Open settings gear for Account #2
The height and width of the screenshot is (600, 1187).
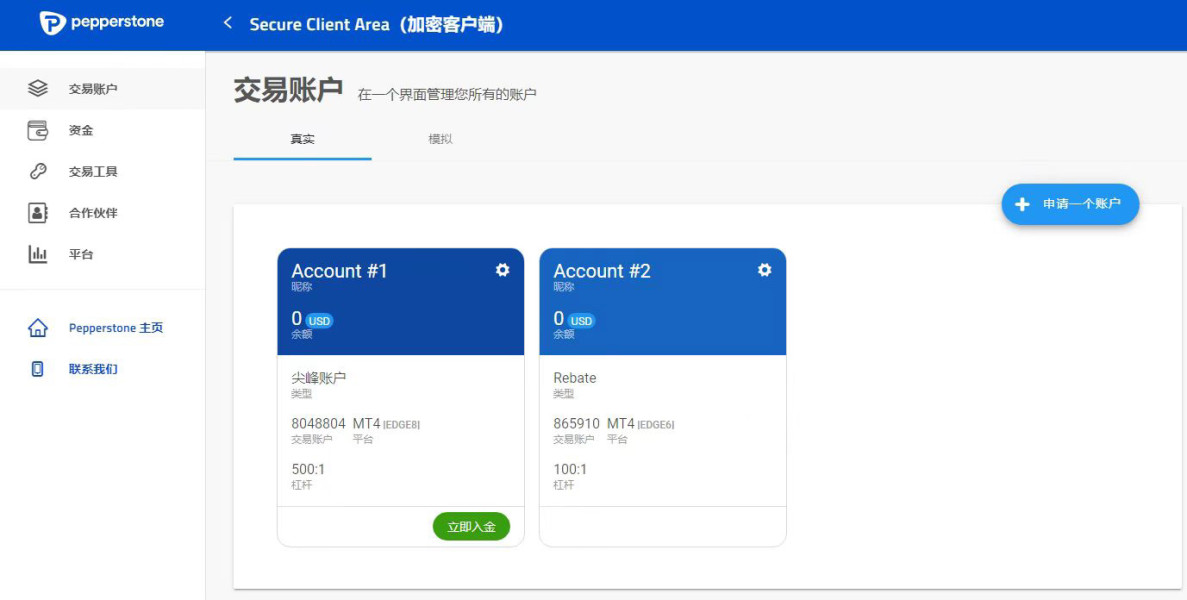coord(764,270)
